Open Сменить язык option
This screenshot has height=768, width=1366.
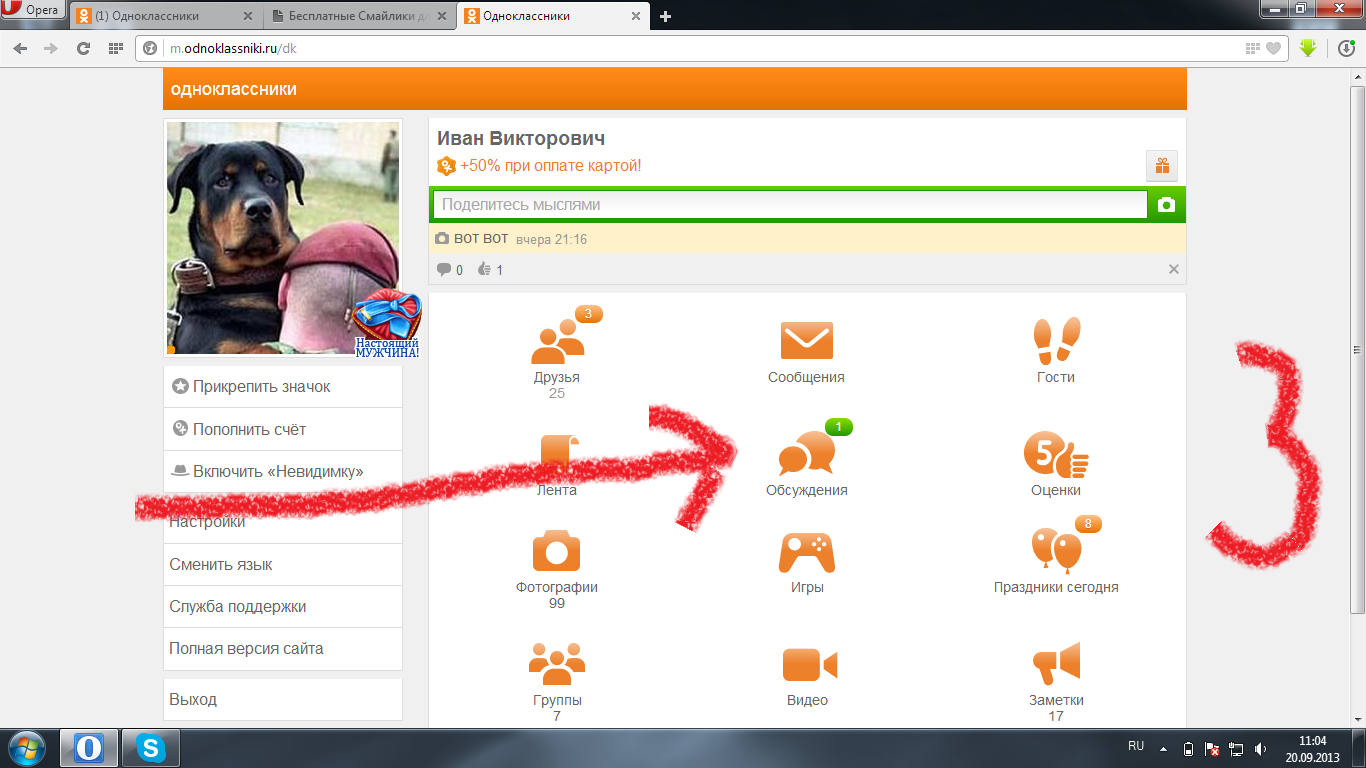point(283,564)
